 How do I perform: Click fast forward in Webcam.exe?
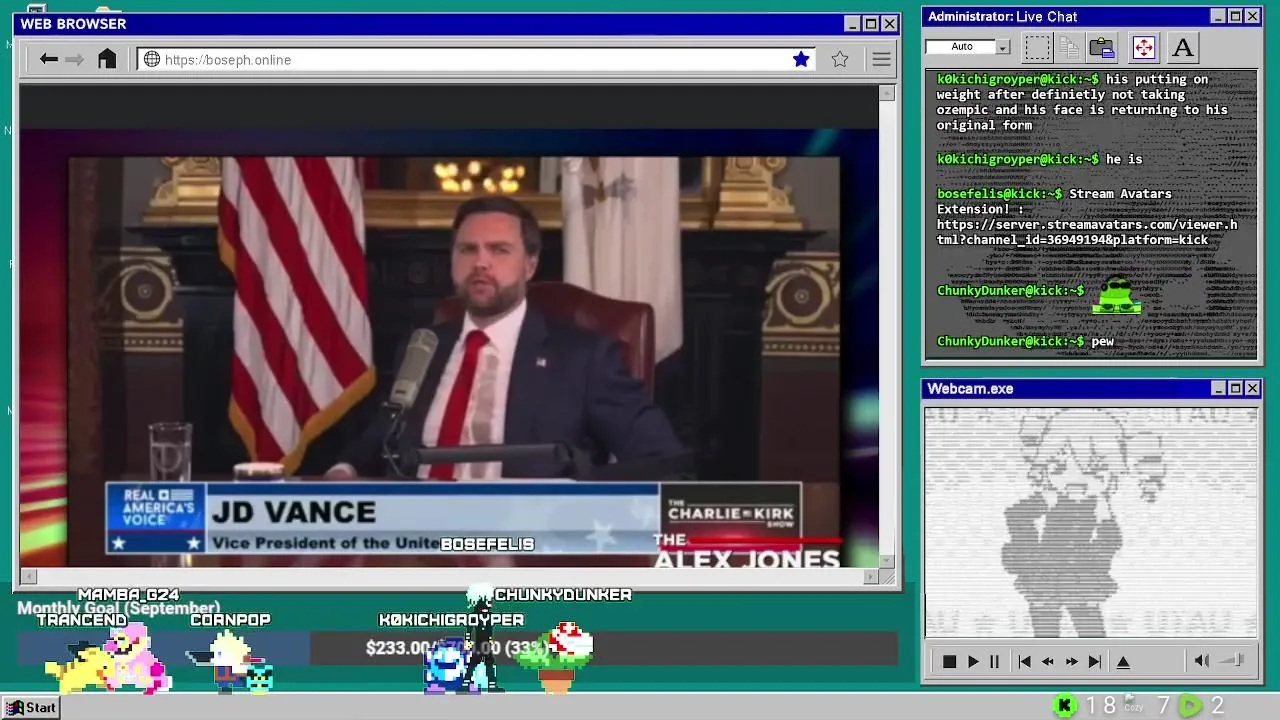(1071, 661)
